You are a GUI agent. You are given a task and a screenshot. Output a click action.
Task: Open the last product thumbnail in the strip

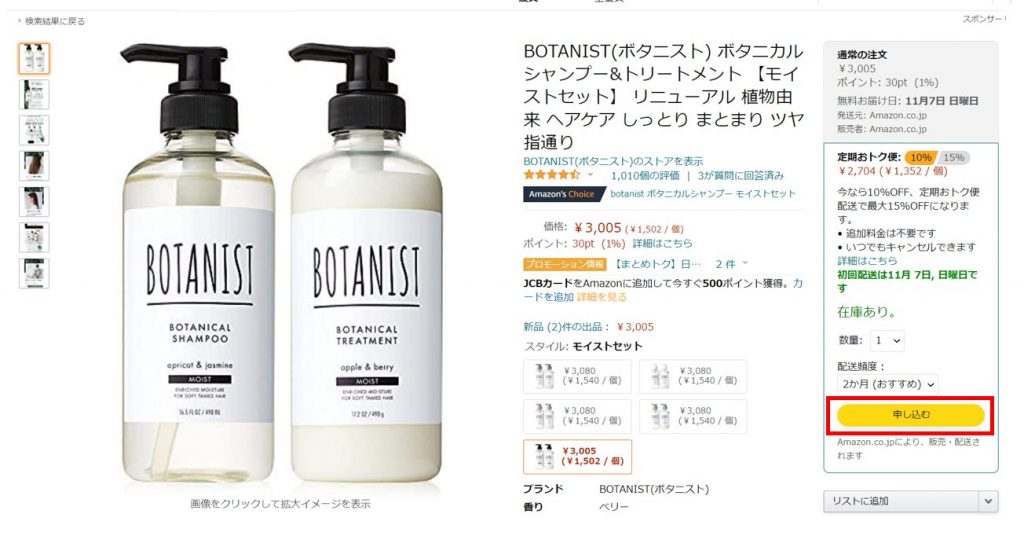(34, 273)
